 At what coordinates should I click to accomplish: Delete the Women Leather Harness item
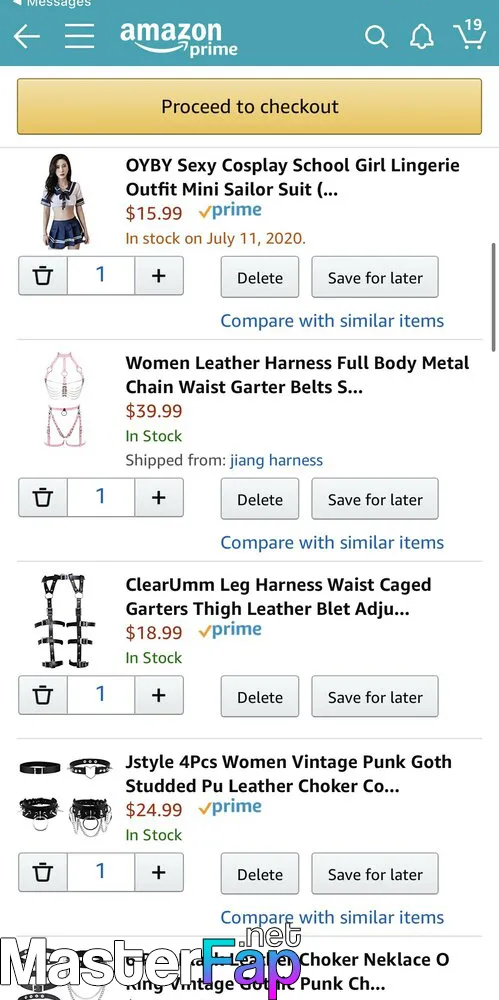260,499
